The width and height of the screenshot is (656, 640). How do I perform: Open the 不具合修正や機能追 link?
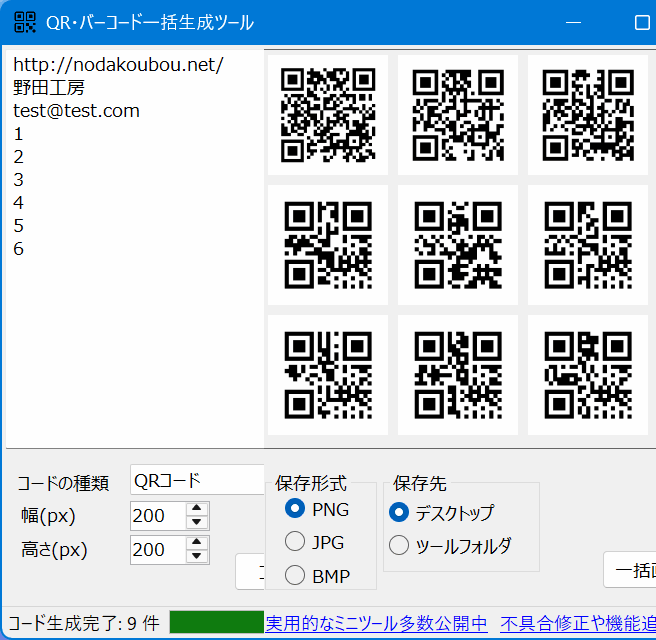pos(578,624)
